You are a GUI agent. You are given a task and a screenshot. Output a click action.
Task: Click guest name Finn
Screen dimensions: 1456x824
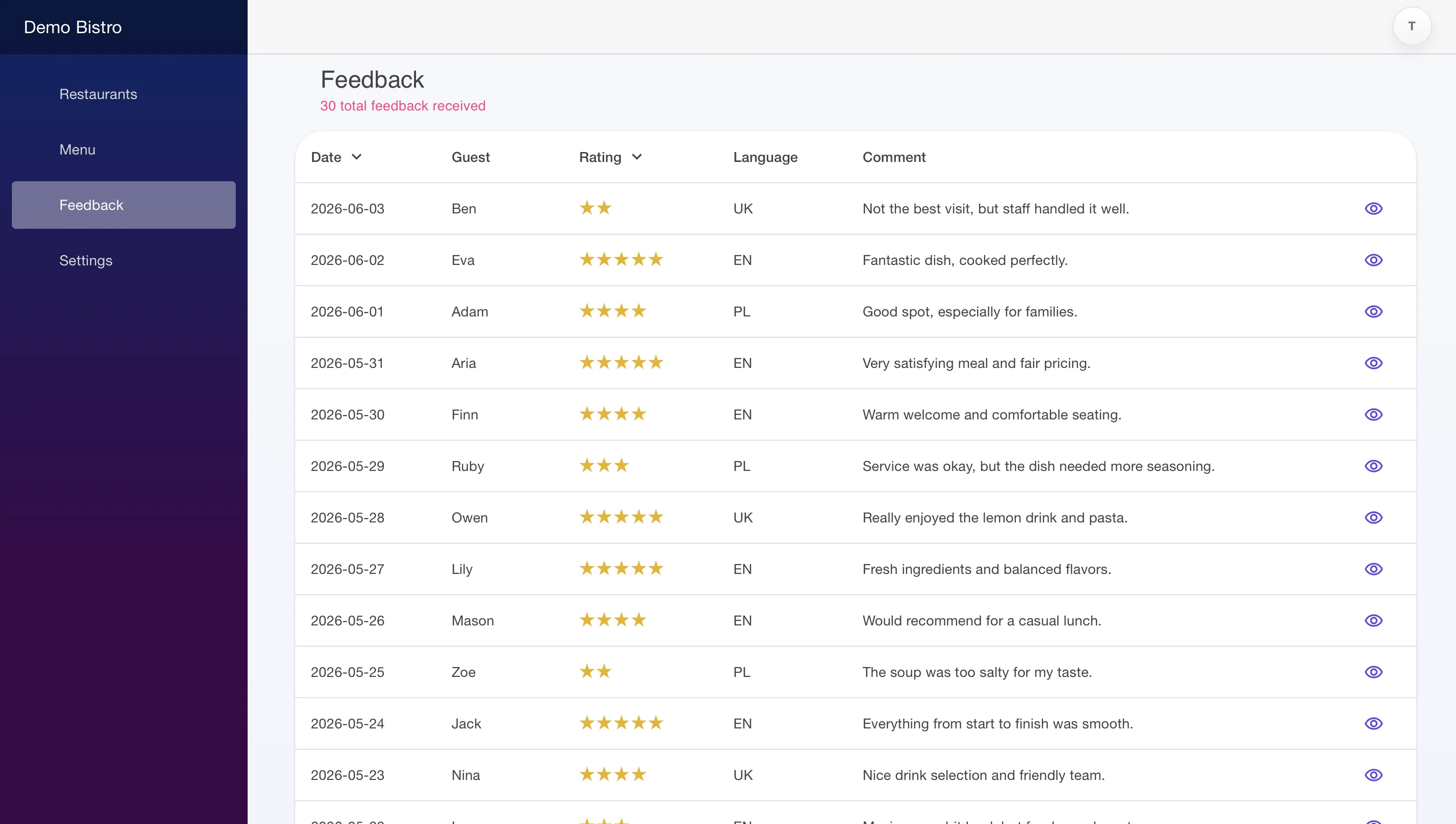click(x=465, y=414)
